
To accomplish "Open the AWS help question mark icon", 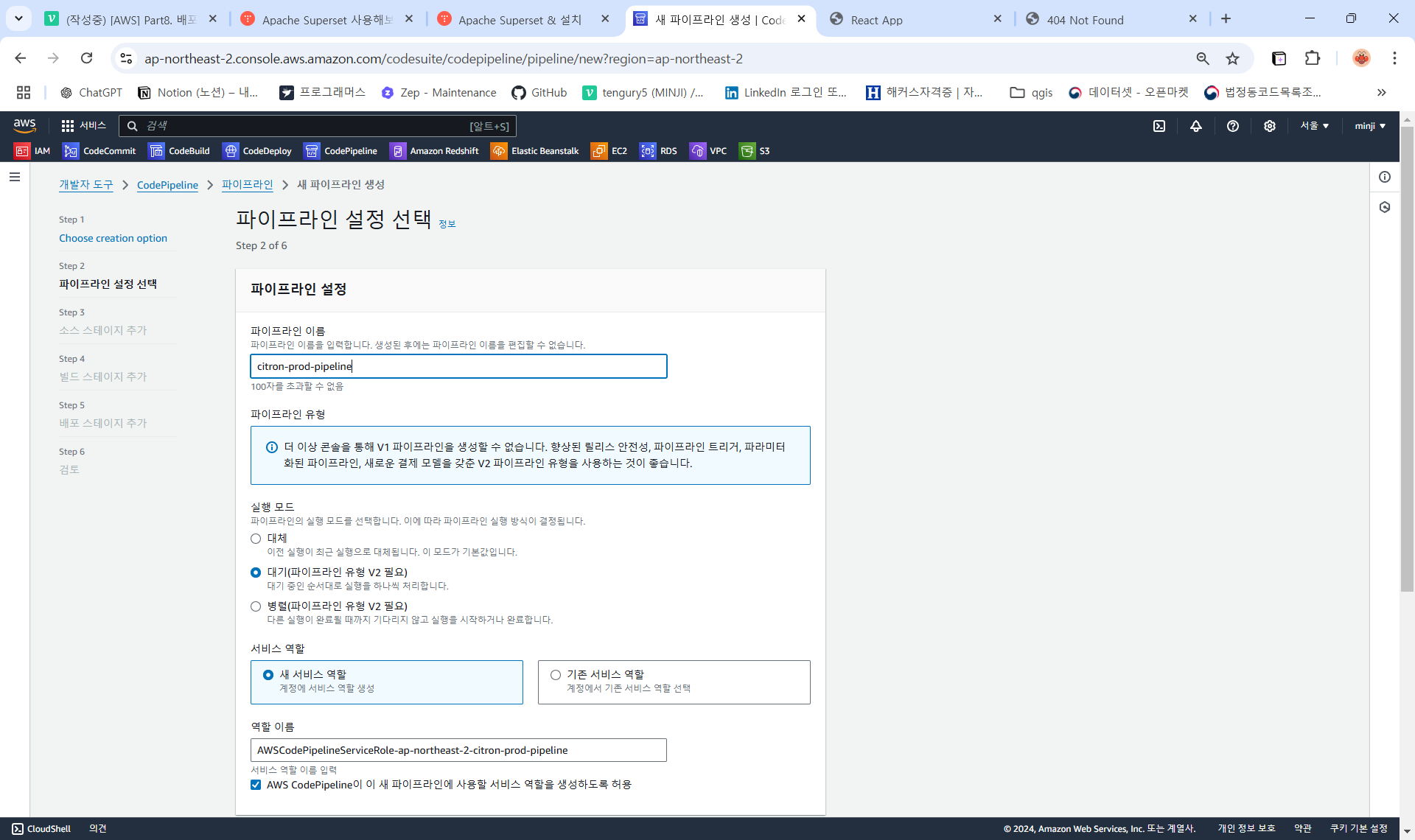I will [1232, 126].
